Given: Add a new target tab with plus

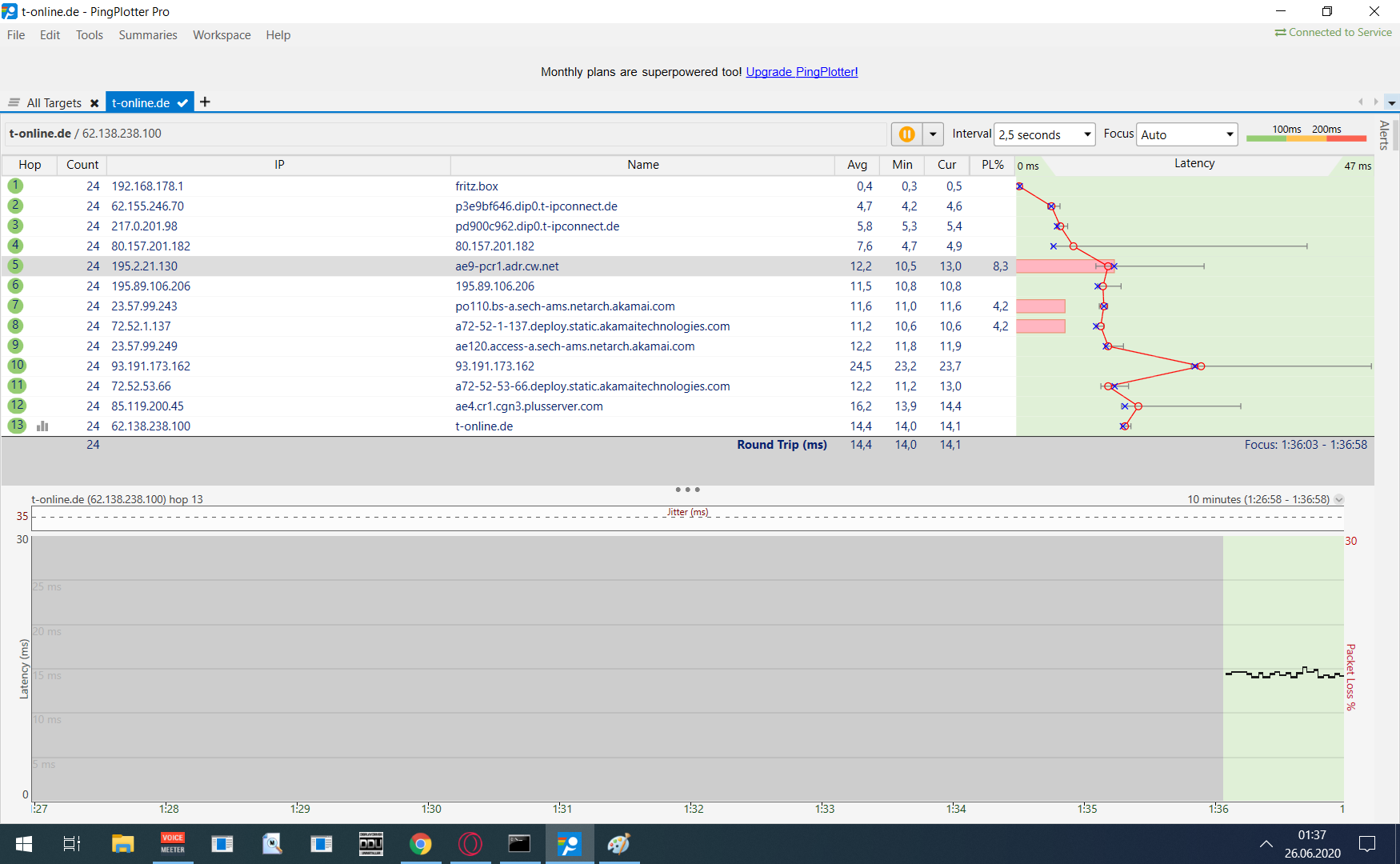Looking at the screenshot, I should pyautogui.click(x=205, y=102).
